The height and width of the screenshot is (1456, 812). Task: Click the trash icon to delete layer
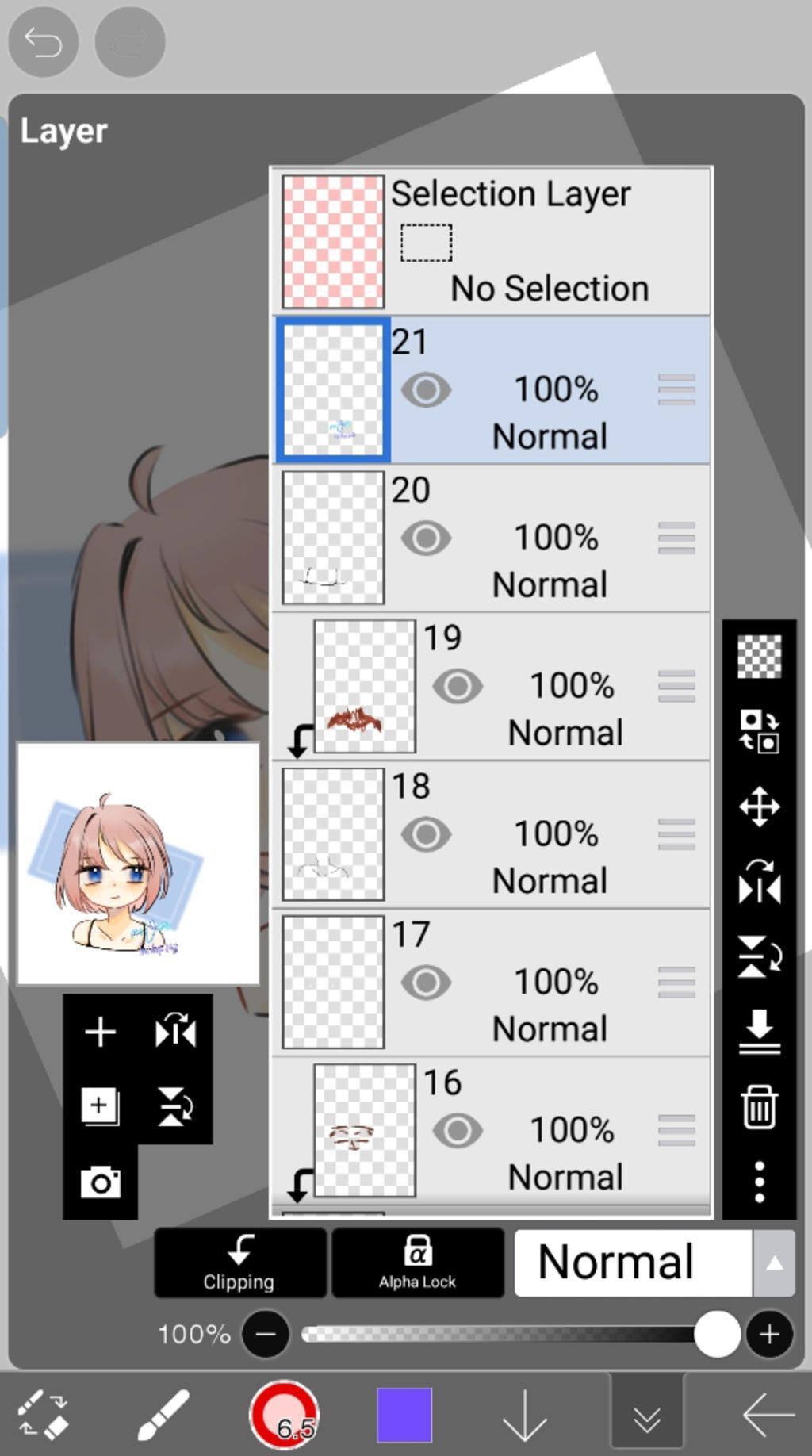click(x=759, y=1106)
